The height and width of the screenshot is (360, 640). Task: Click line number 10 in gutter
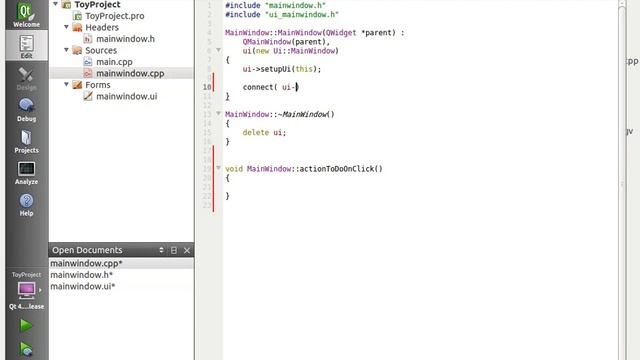pos(207,87)
